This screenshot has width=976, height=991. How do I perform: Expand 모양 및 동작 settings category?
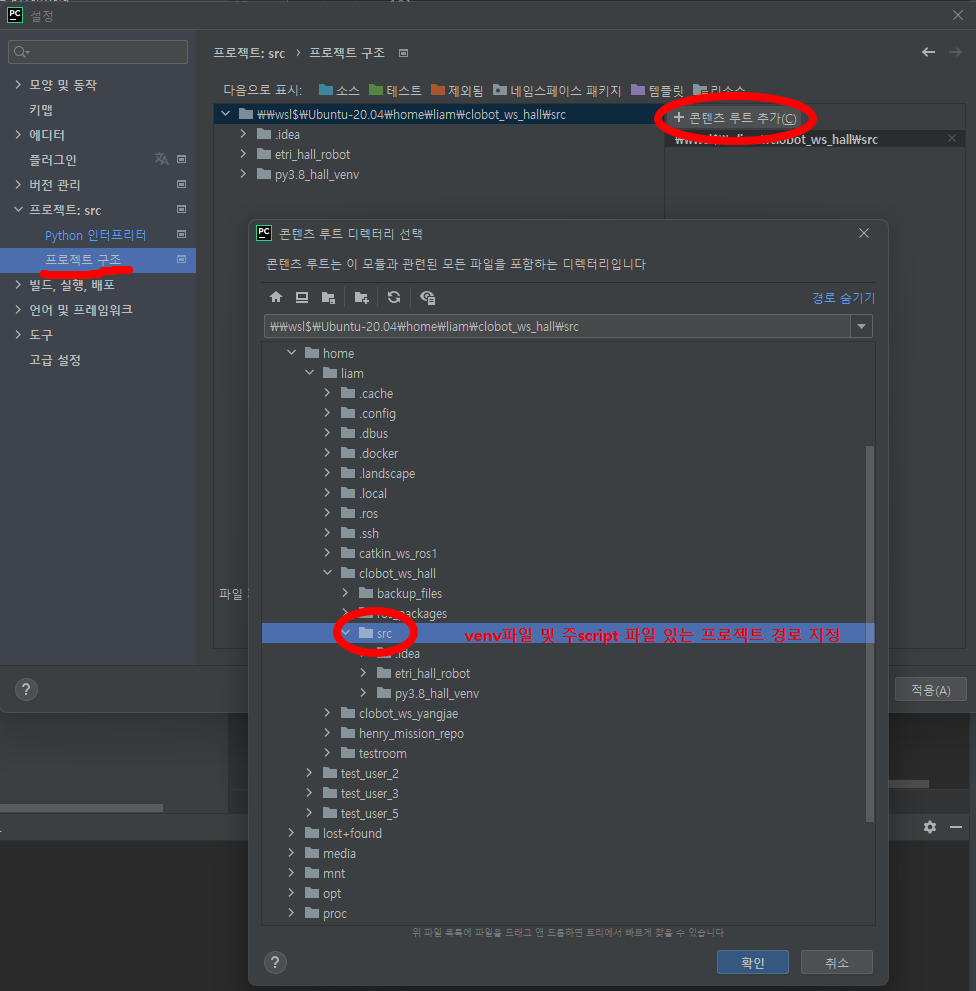(18, 85)
